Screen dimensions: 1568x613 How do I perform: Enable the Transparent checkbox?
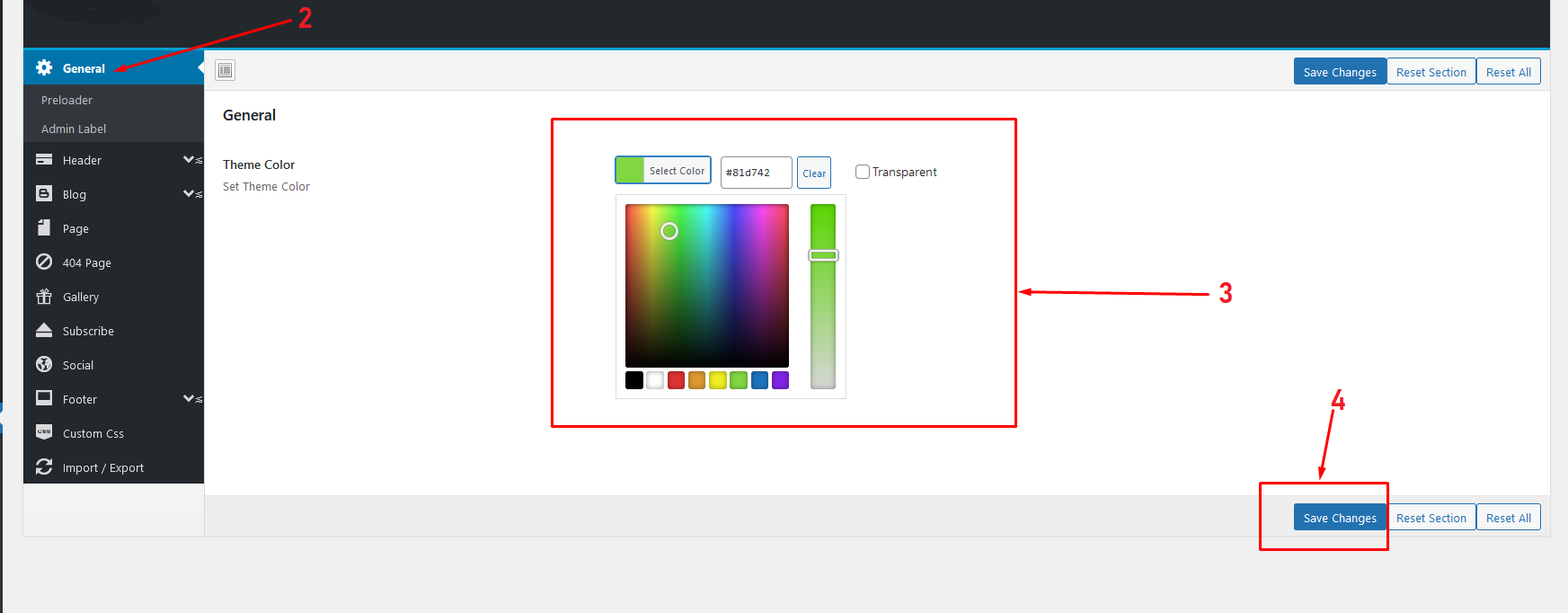(x=863, y=172)
